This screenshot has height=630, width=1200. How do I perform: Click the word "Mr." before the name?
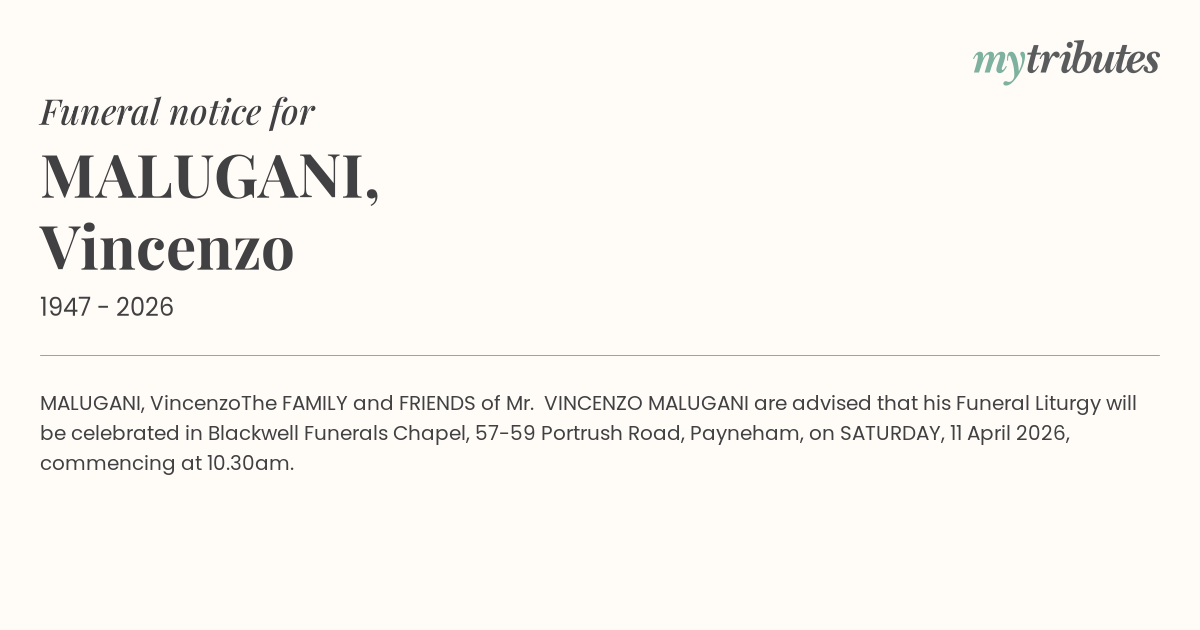coord(520,404)
